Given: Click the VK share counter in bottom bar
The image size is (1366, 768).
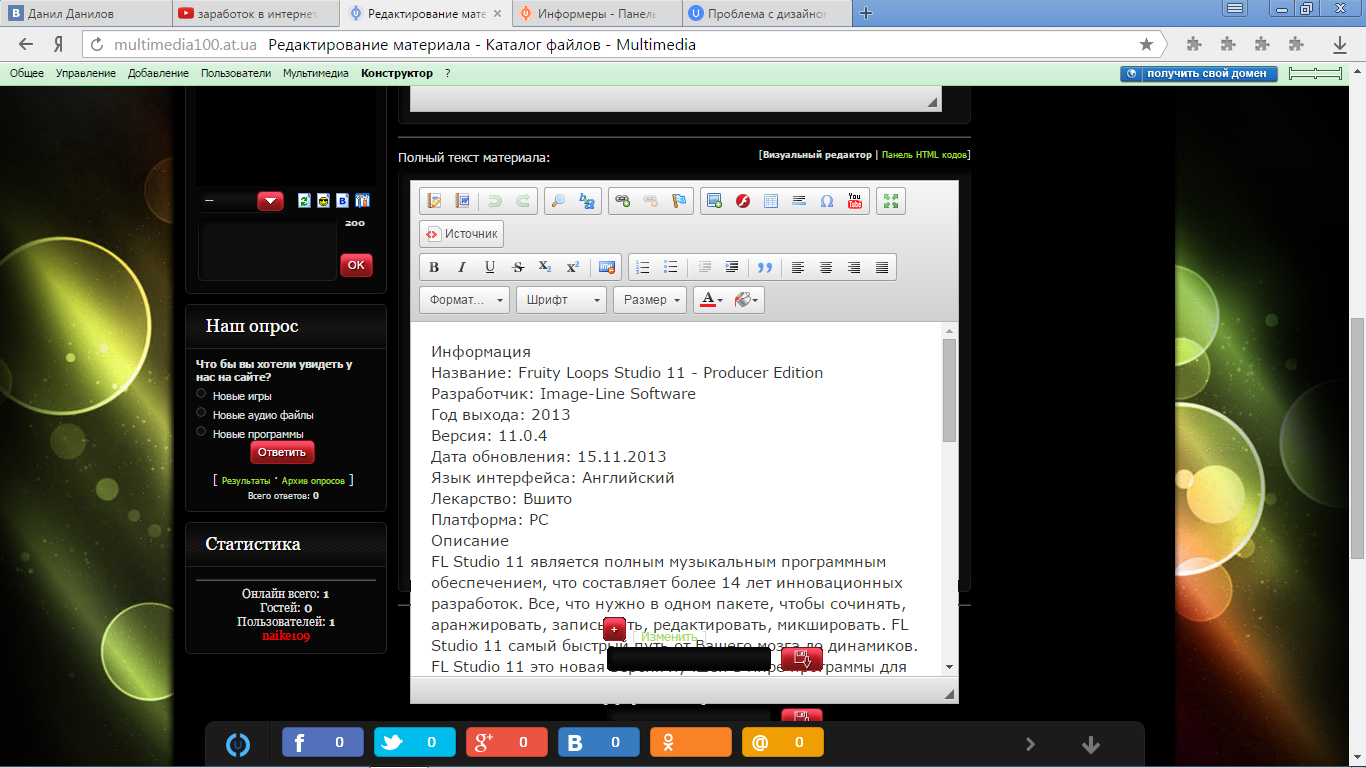Looking at the screenshot, I should click(599, 743).
